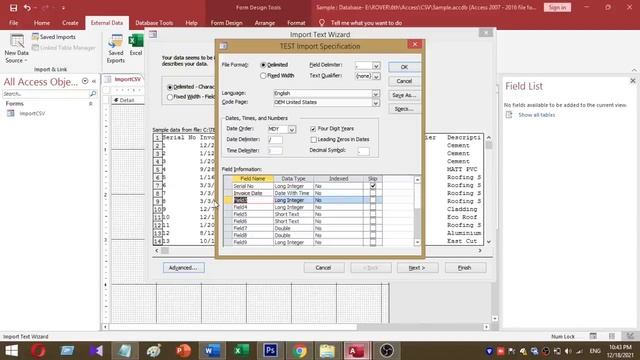640x360 pixels.
Task: Check Skip for Invoice Date field
Action: [x=373, y=193]
